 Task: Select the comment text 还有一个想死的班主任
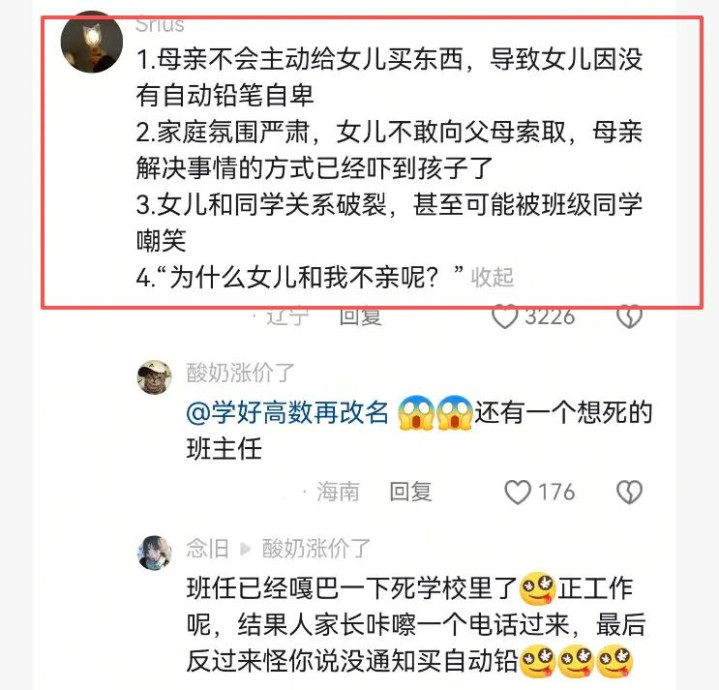pos(419,431)
